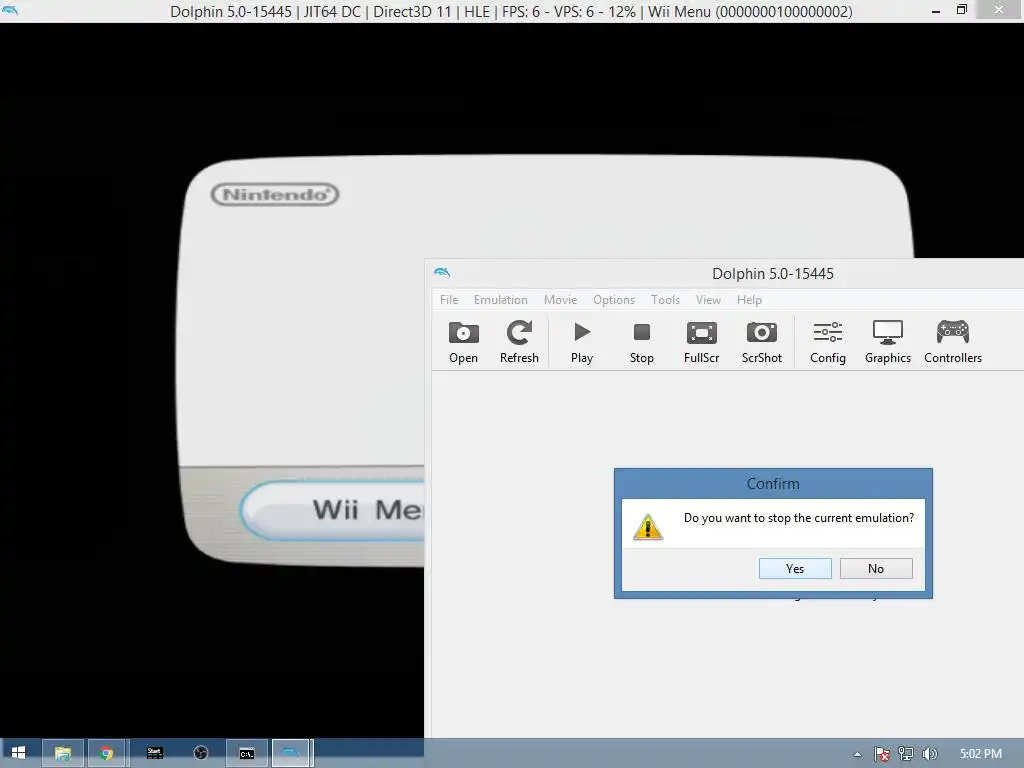Image resolution: width=1024 pixels, height=768 pixels.
Task: Minimize the Dolphin render window
Action: [936, 10]
